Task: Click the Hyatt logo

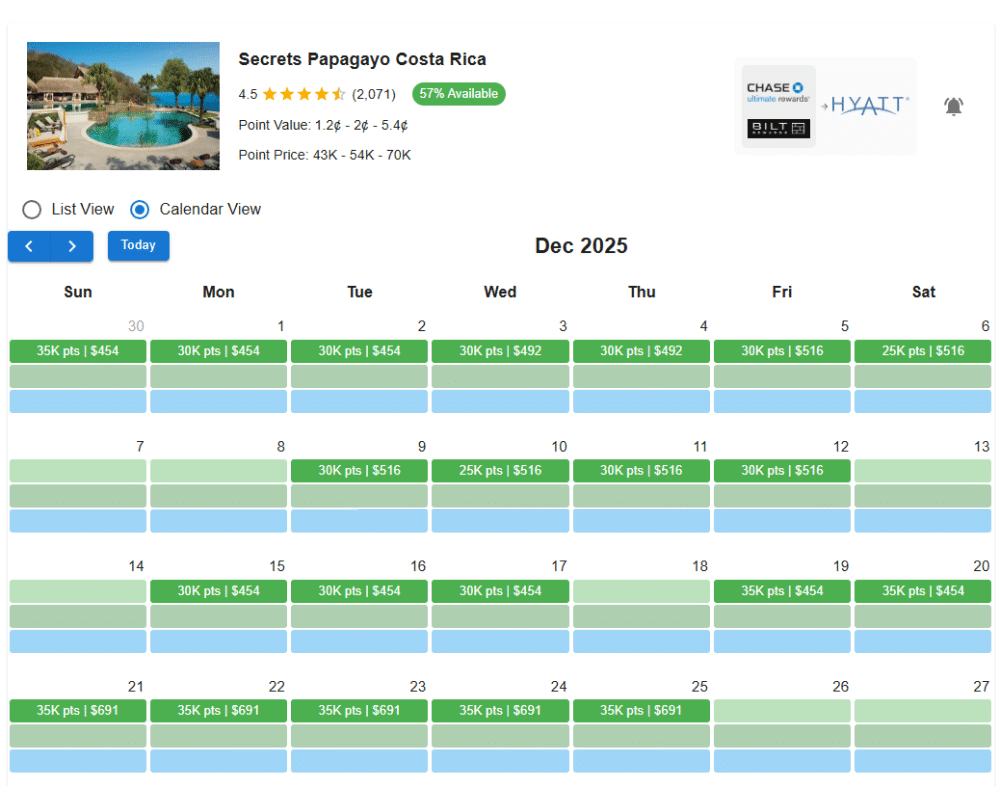Action: coord(870,105)
